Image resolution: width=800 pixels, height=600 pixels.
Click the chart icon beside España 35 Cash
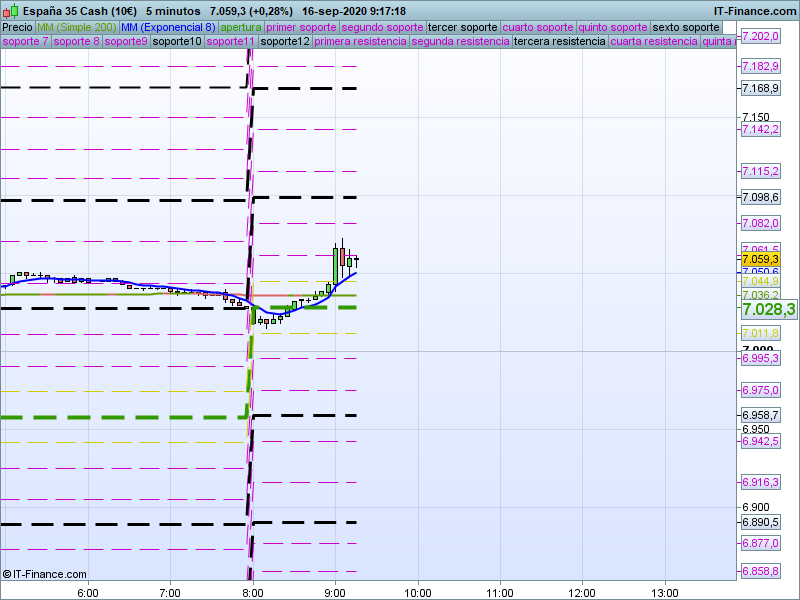click(10, 11)
